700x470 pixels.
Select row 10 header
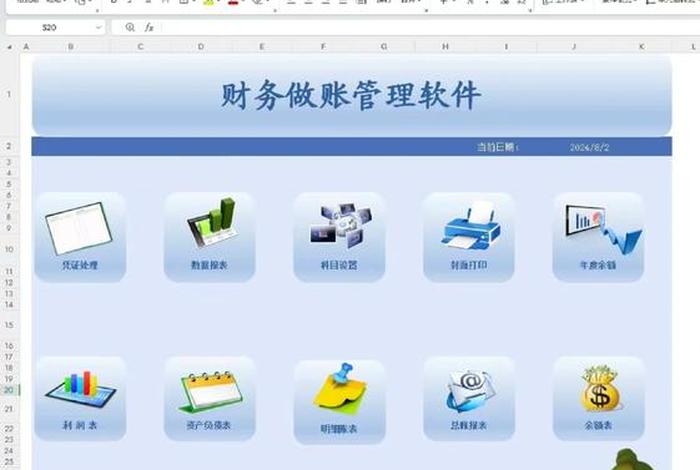coord(9,249)
